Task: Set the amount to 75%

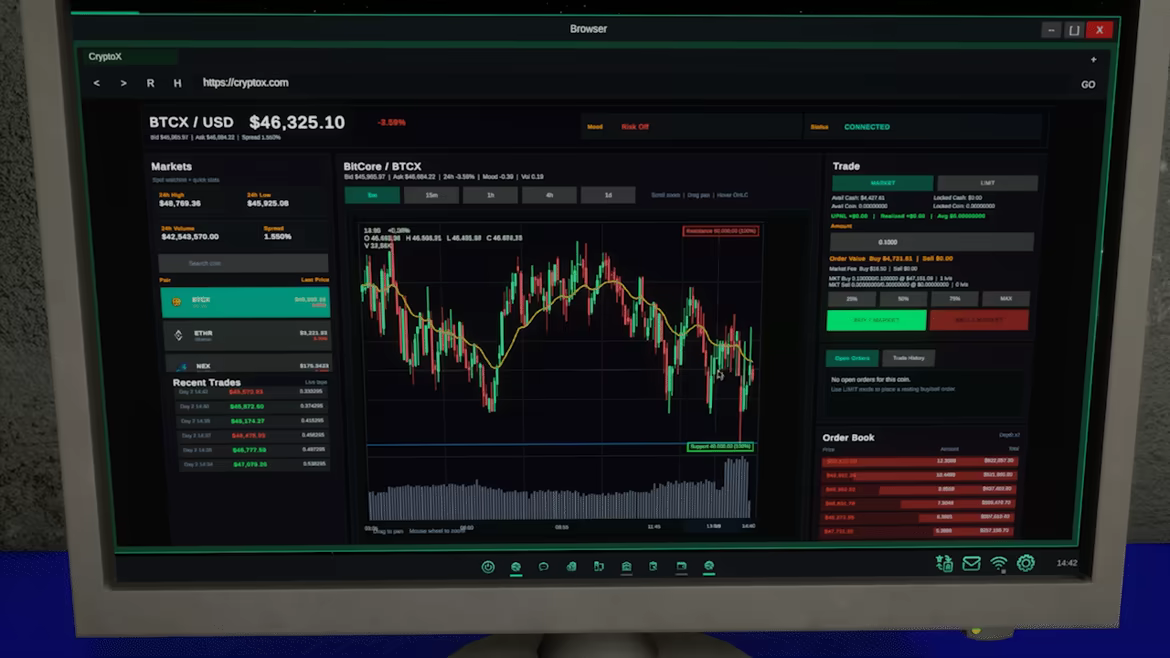Action: click(x=954, y=299)
